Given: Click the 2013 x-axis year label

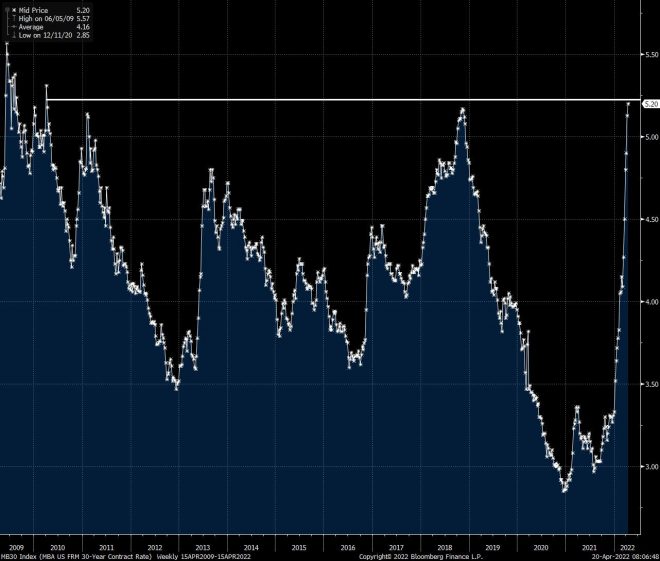Looking at the screenshot, I should (202, 548).
